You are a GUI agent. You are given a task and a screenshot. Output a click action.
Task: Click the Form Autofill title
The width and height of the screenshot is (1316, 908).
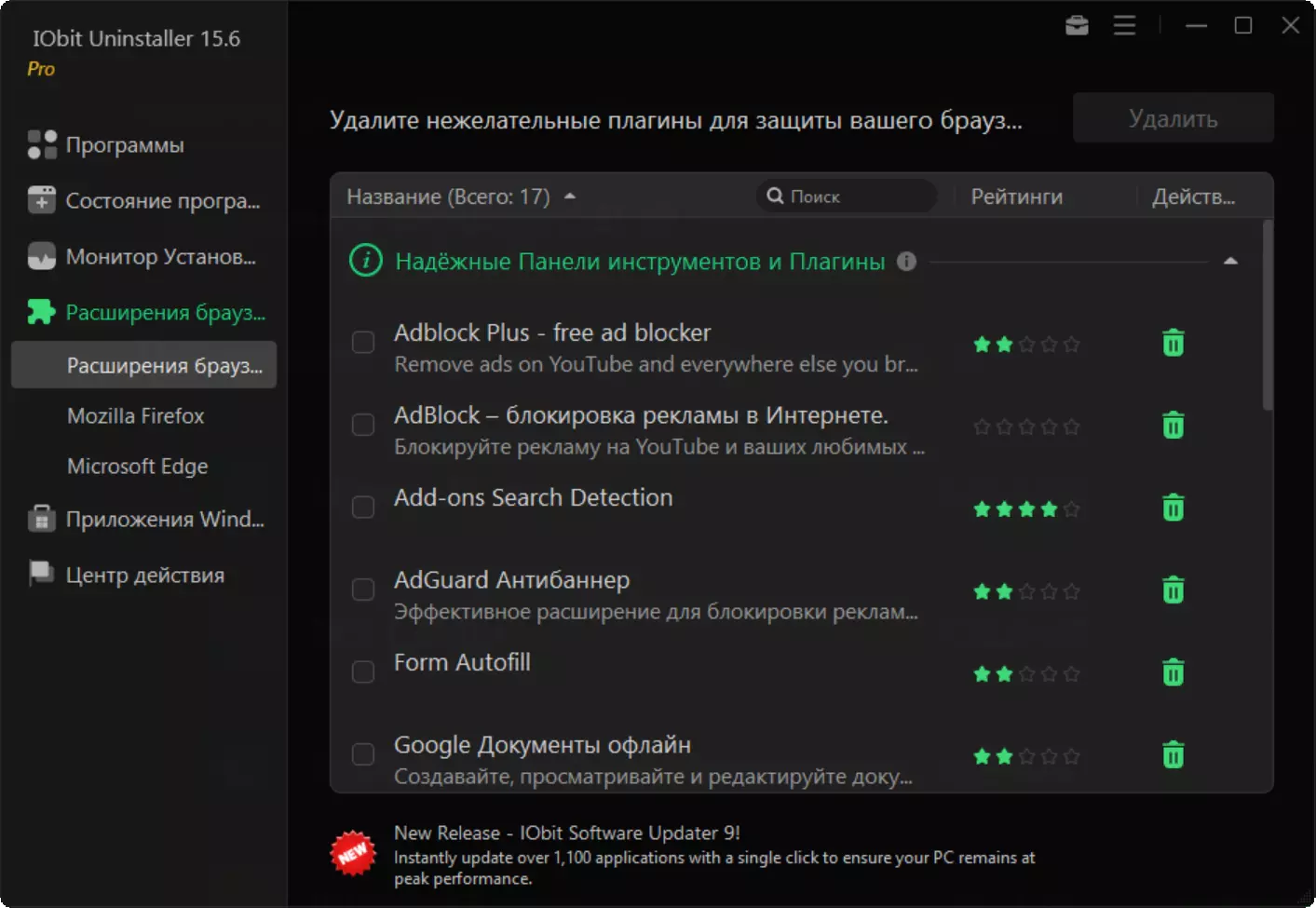coord(462,662)
